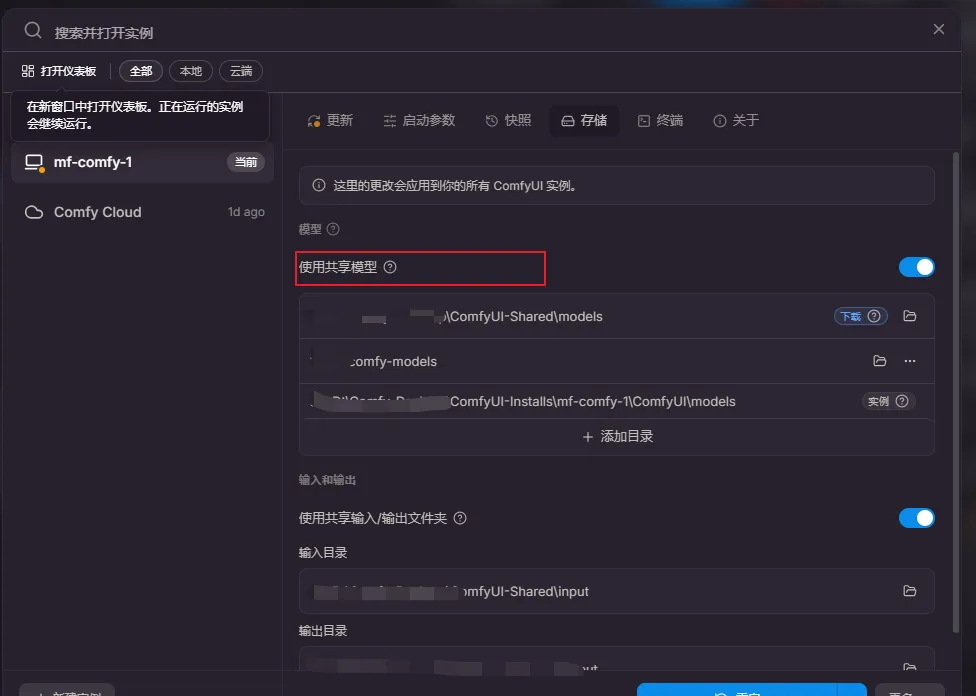
Task: Click the 输入和输出 section heading
Action: (327, 480)
